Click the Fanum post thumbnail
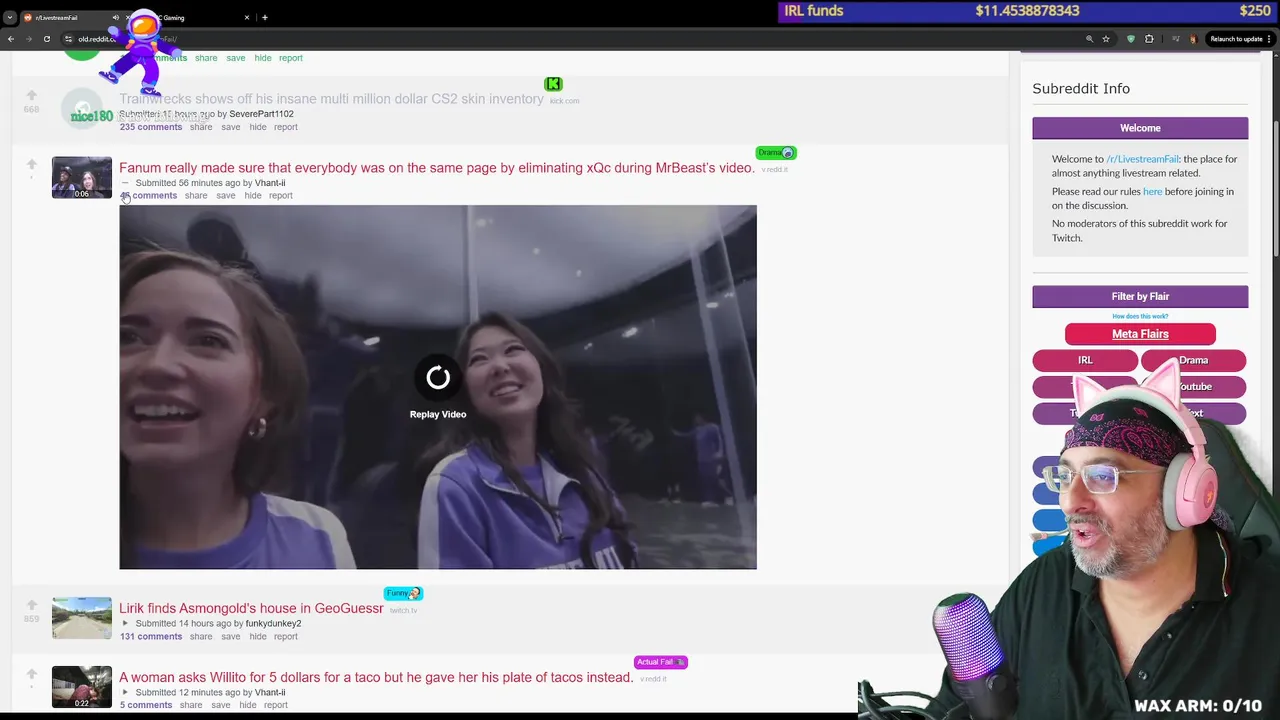 [82, 177]
